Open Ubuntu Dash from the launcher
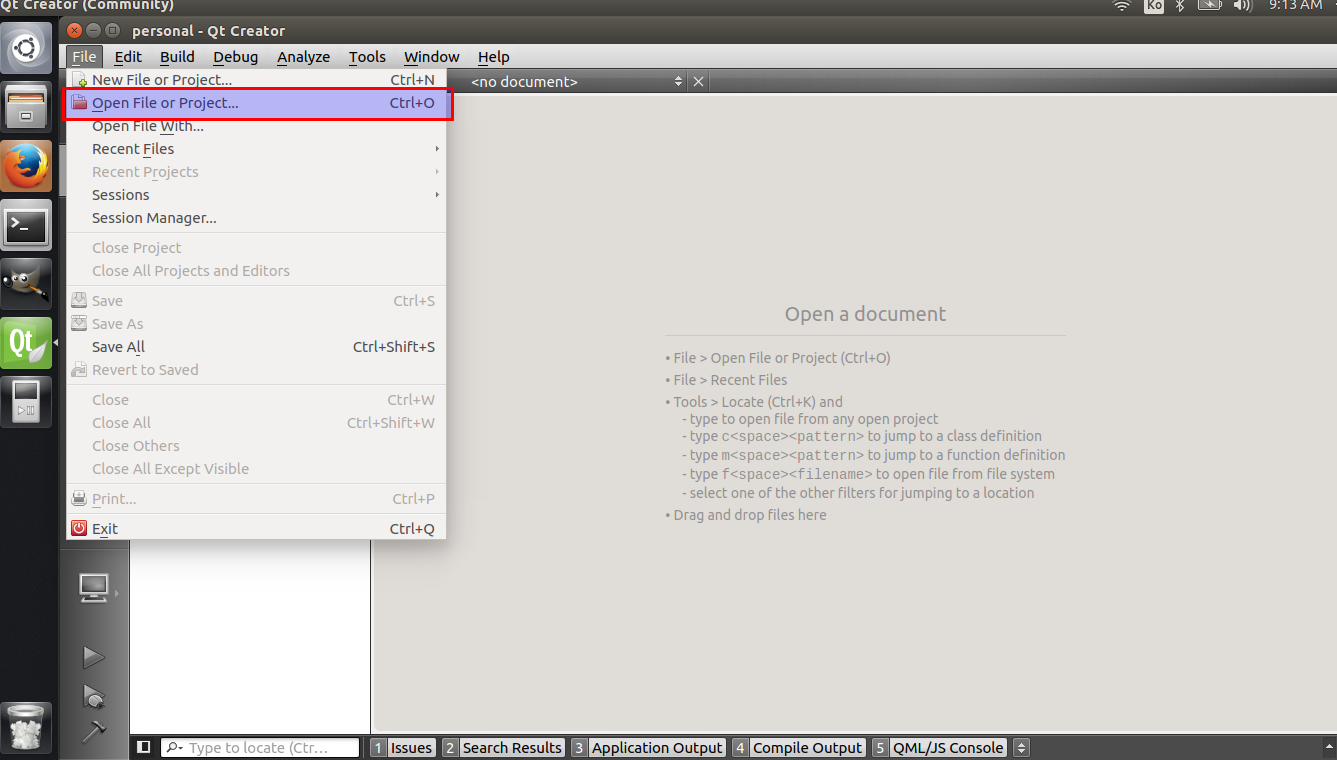 [26, 47]
